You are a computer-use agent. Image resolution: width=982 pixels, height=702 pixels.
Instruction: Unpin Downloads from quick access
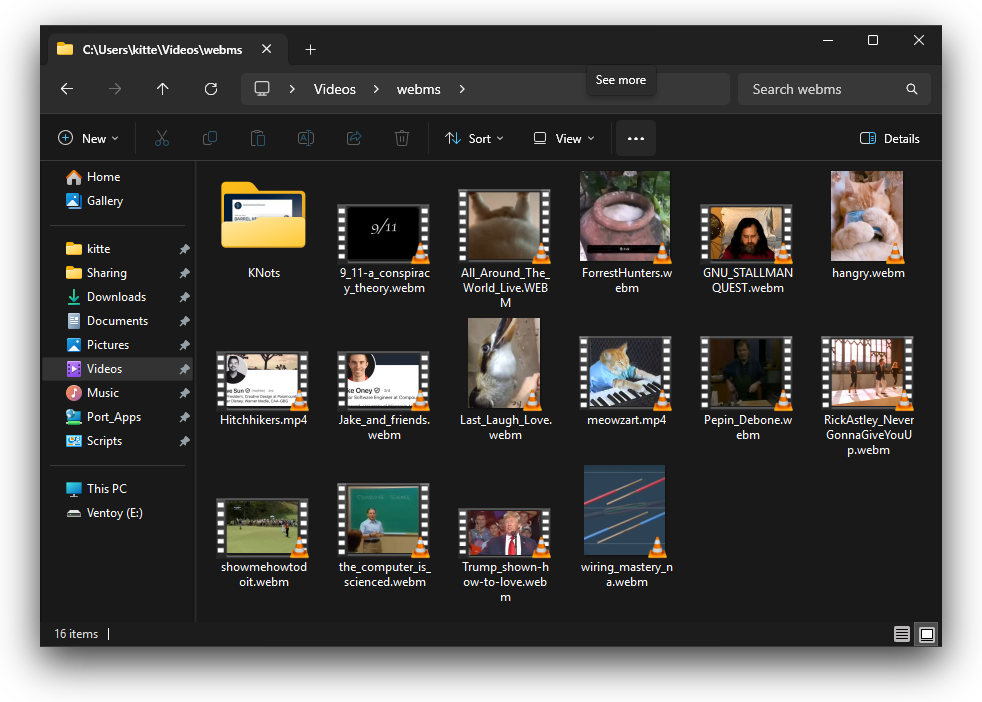coord(184,297)
